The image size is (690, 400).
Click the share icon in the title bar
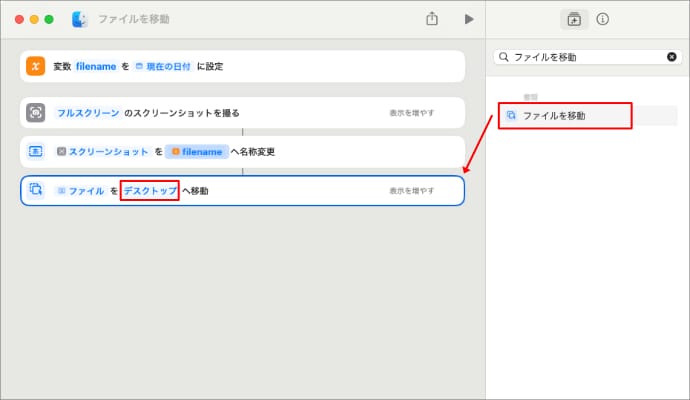[432, 19]
